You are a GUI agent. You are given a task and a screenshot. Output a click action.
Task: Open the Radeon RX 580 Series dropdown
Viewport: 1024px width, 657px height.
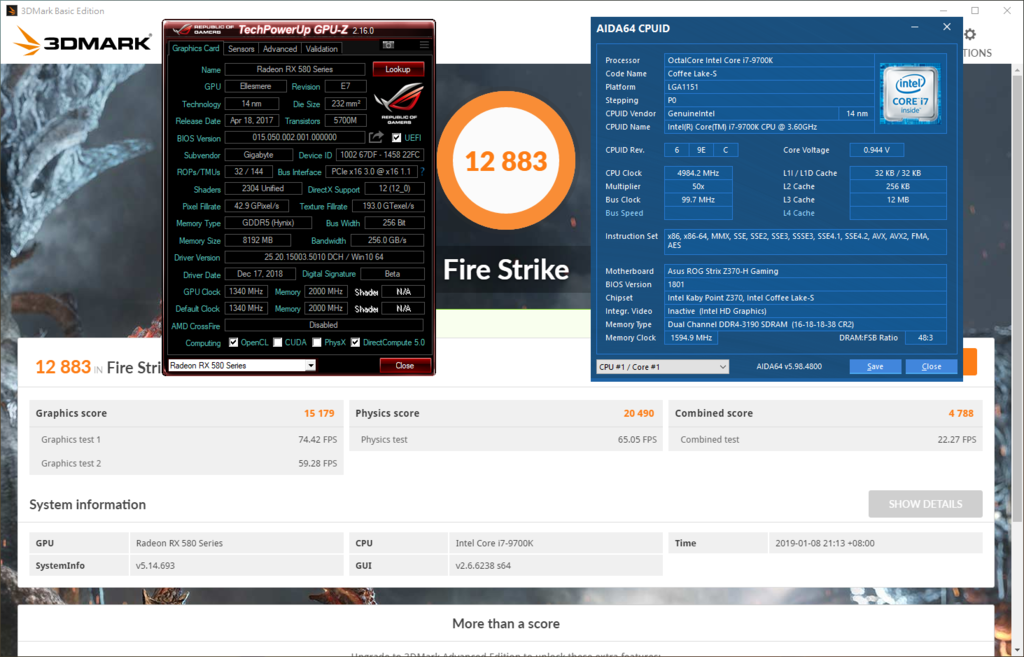coord(242,365)
